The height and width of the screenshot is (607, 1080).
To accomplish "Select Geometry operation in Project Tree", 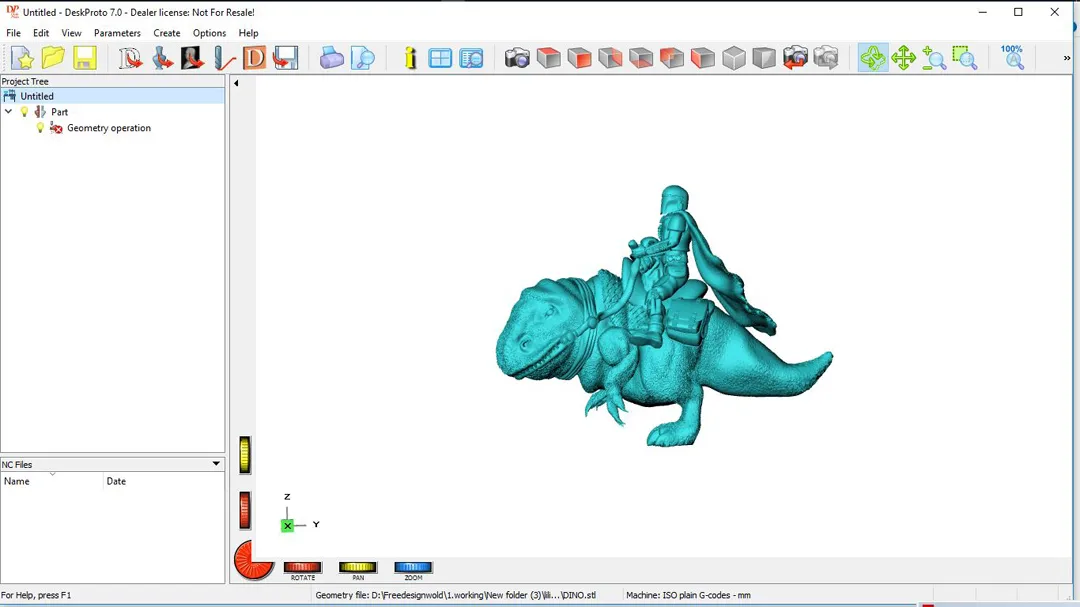I will pos(109,127).
